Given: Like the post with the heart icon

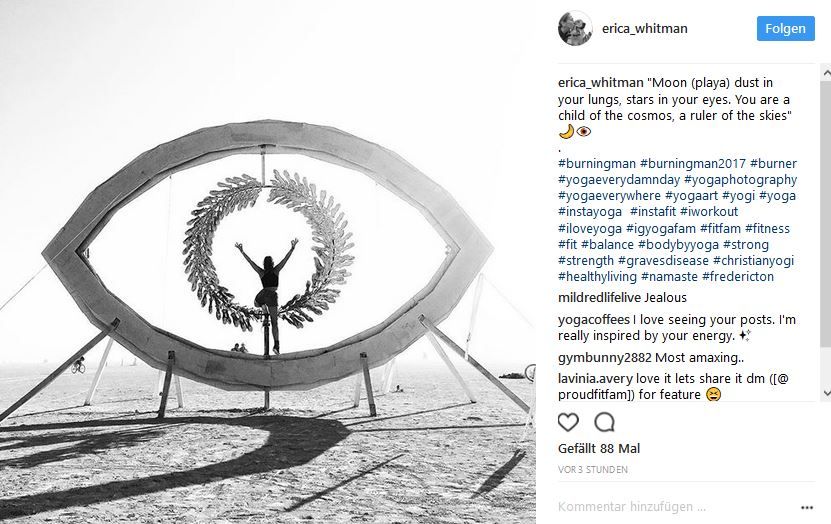Looking at the screenshot, I should (x=568, y=422).
